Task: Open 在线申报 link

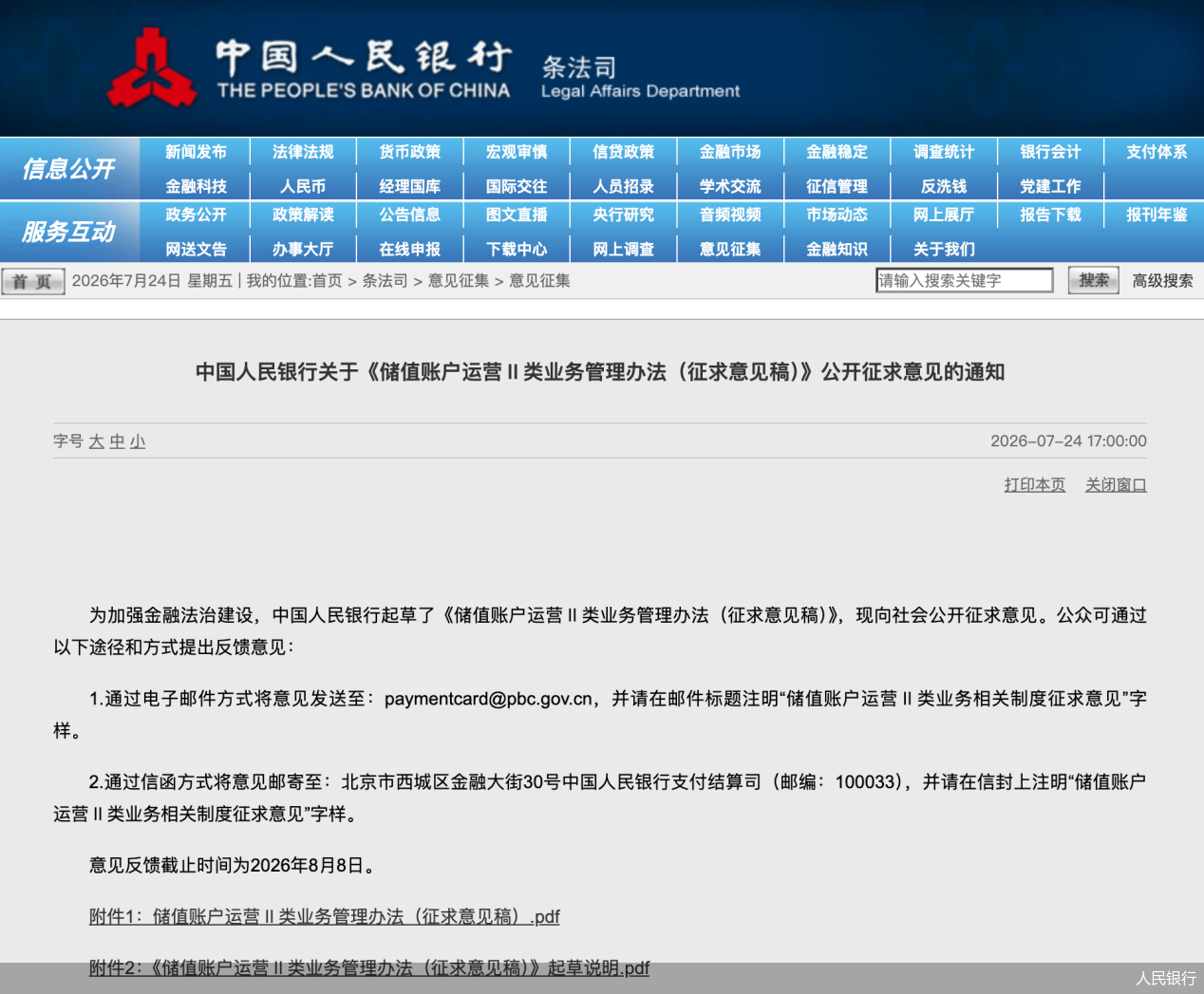Action: [x=409, y=249]
